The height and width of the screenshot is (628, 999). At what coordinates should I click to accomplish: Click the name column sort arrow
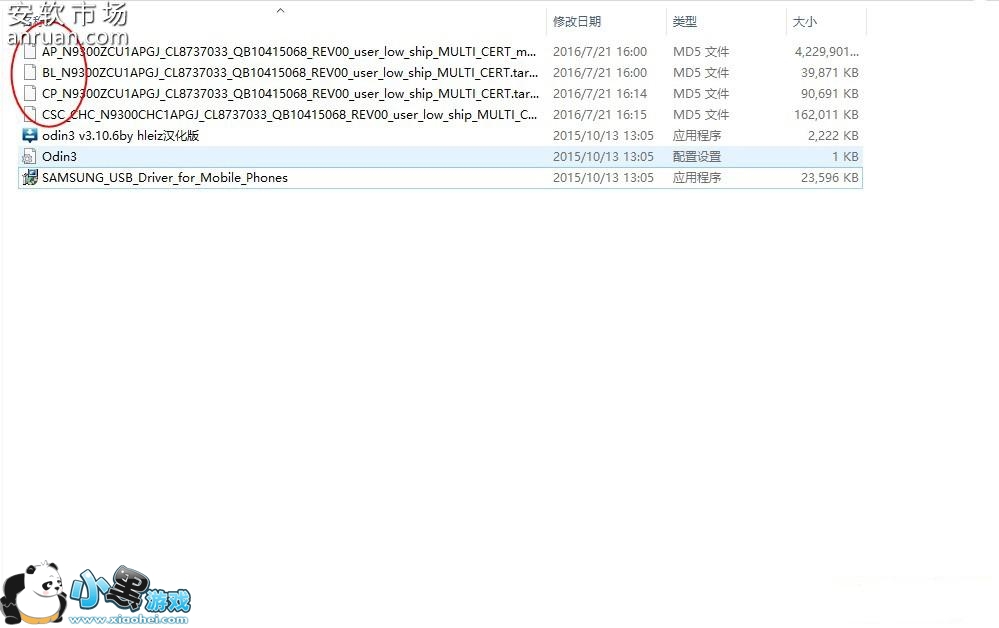(280, 10)
